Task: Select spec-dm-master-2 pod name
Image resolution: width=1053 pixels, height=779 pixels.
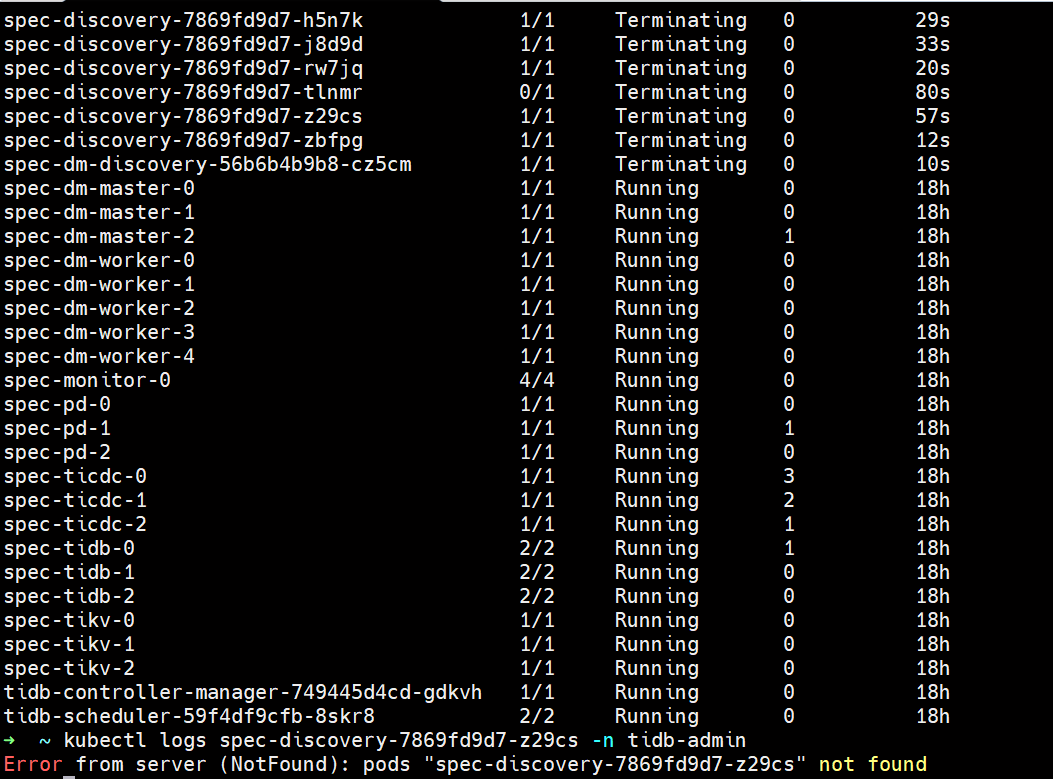Action: pos(99,237)
